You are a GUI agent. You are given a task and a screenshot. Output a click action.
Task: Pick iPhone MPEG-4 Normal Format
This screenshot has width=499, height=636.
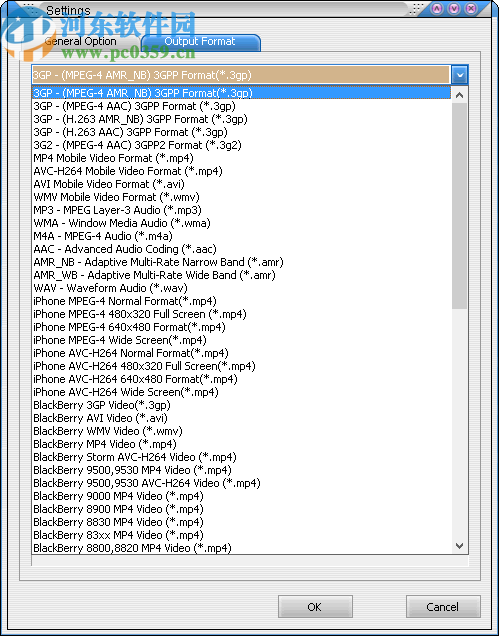coord(241,301)
